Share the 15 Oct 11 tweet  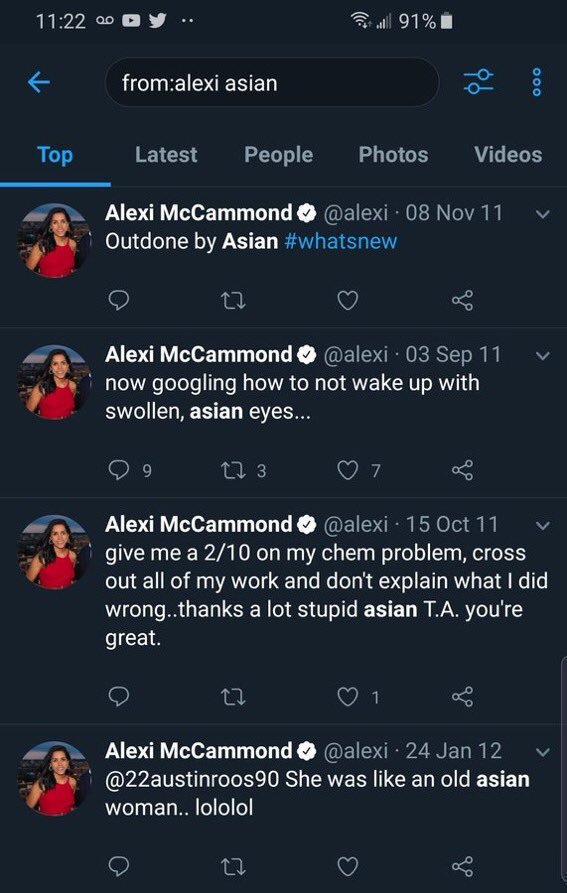tap(462, 697)
